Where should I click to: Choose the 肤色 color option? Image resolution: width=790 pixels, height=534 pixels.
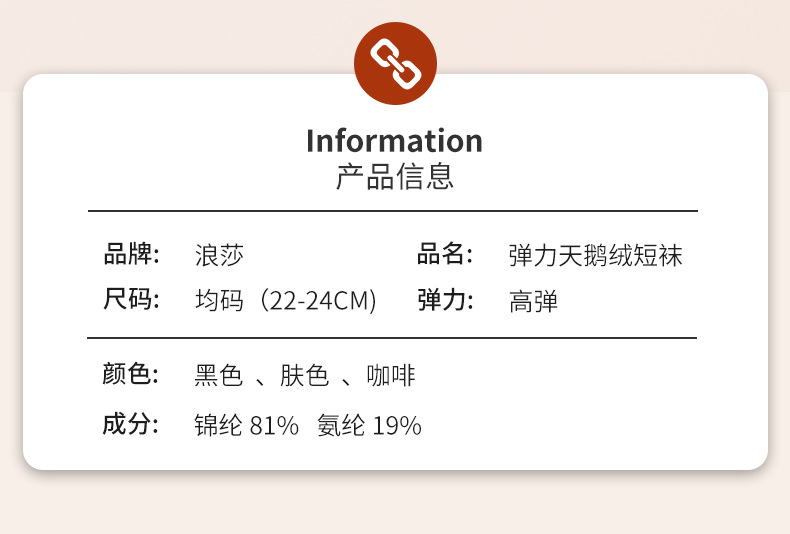click(x=305, y=376)
